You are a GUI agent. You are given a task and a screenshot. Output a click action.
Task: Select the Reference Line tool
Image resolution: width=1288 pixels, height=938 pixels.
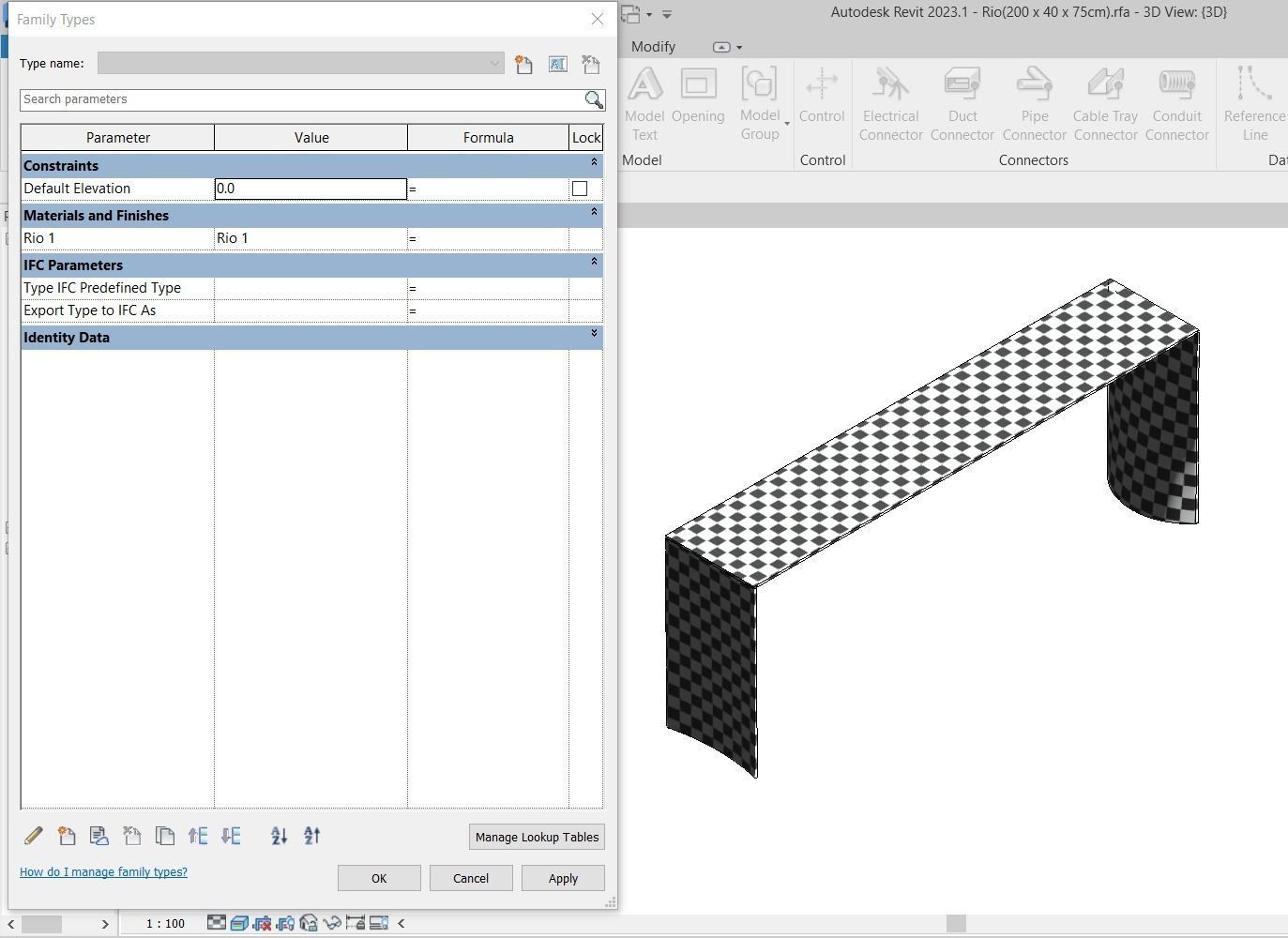(1254, 103)
